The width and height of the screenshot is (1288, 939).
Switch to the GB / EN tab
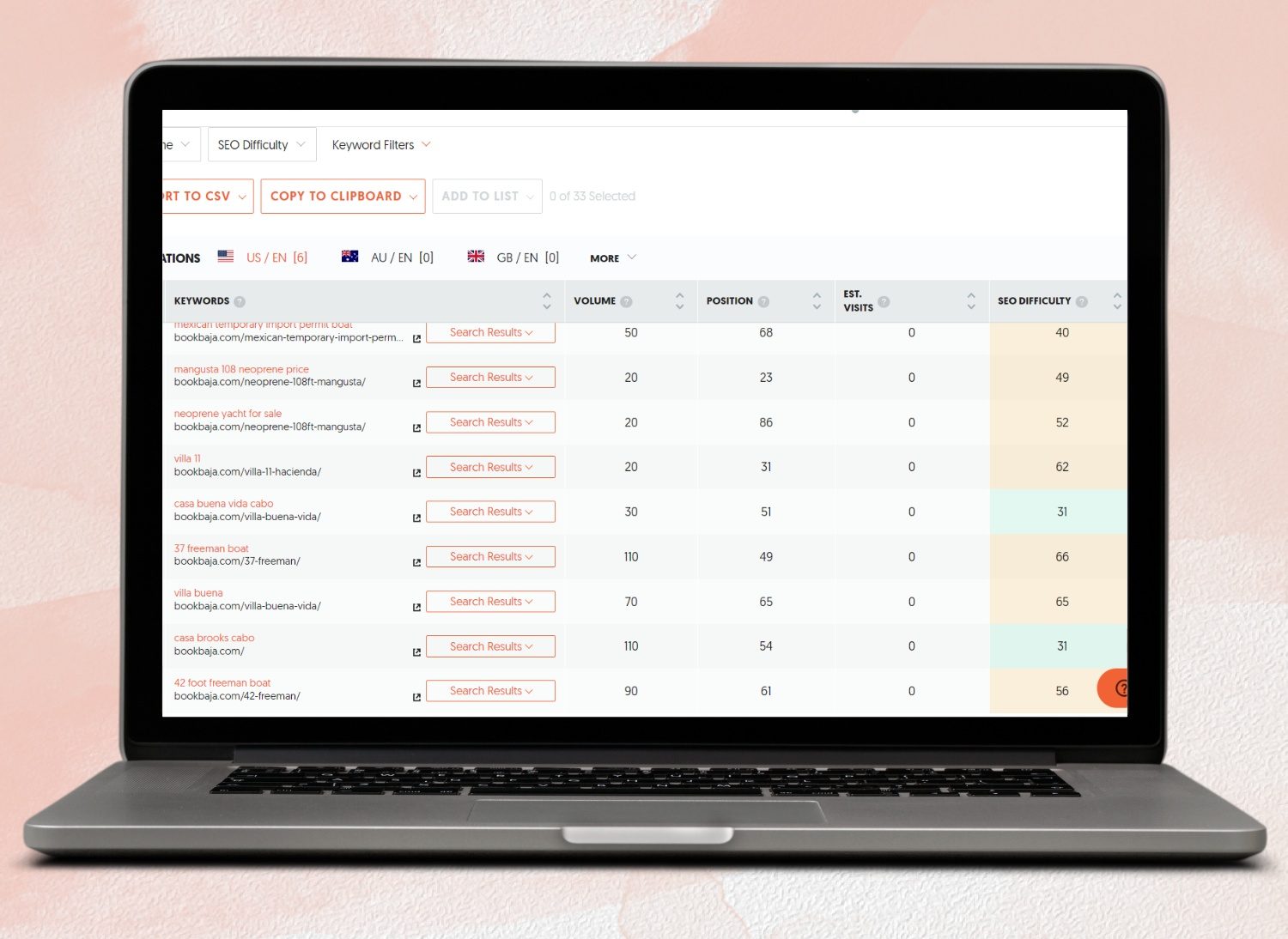tap(519, 257)
